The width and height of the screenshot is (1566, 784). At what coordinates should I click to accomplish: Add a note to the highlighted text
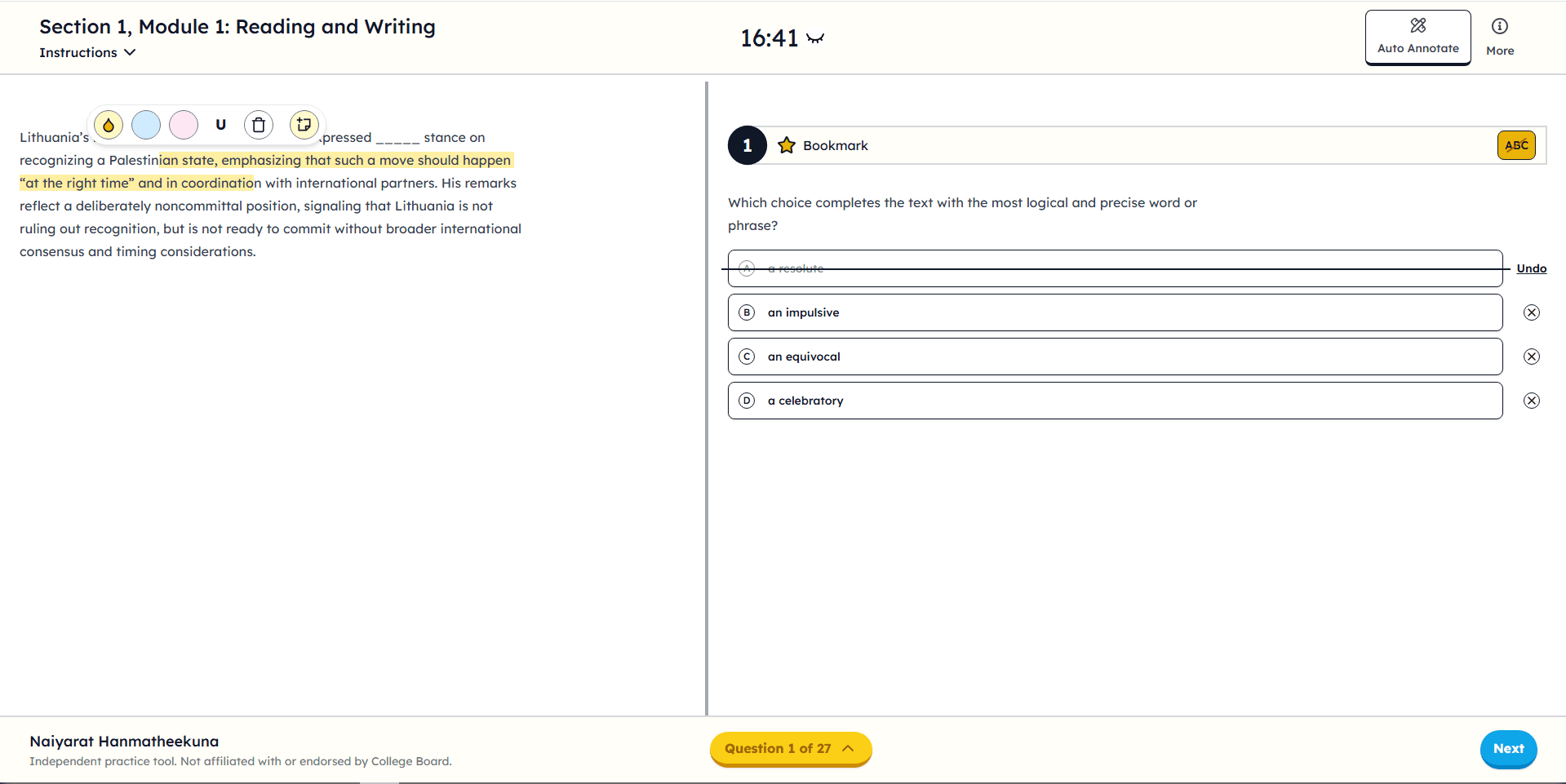304,125
